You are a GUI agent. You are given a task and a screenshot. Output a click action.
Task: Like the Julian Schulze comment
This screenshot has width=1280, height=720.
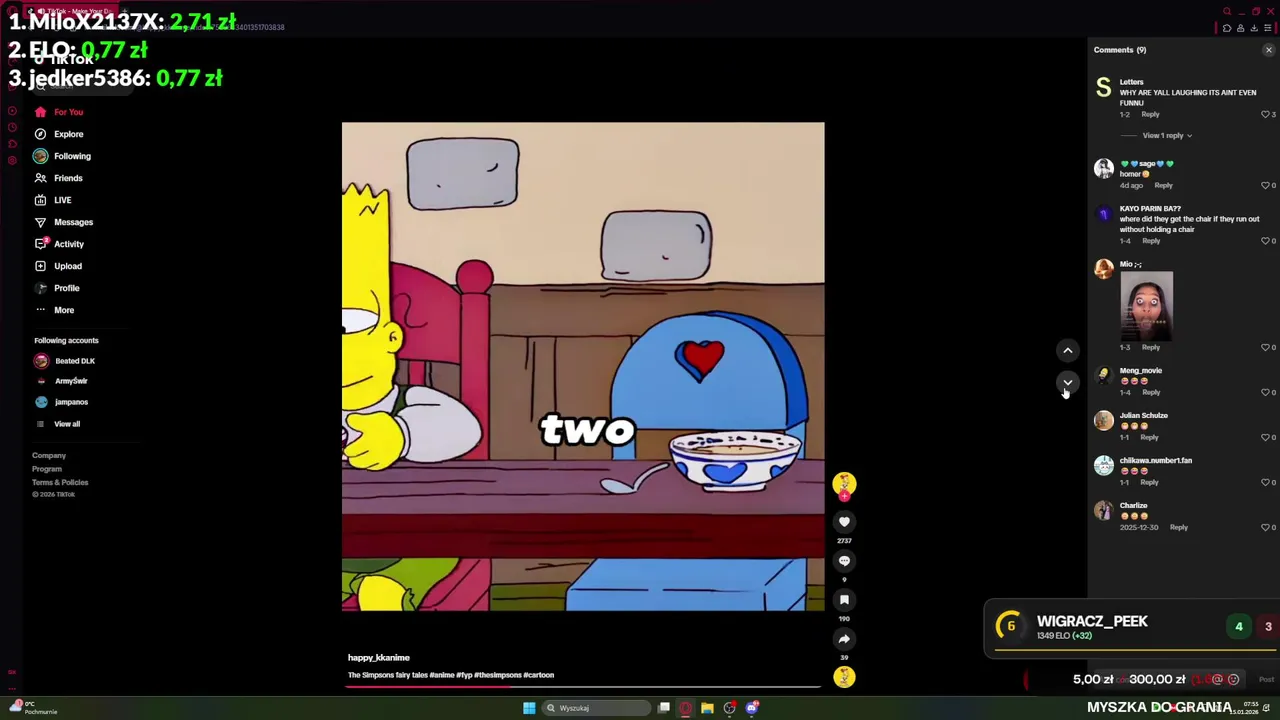(x=1266, y=438)
